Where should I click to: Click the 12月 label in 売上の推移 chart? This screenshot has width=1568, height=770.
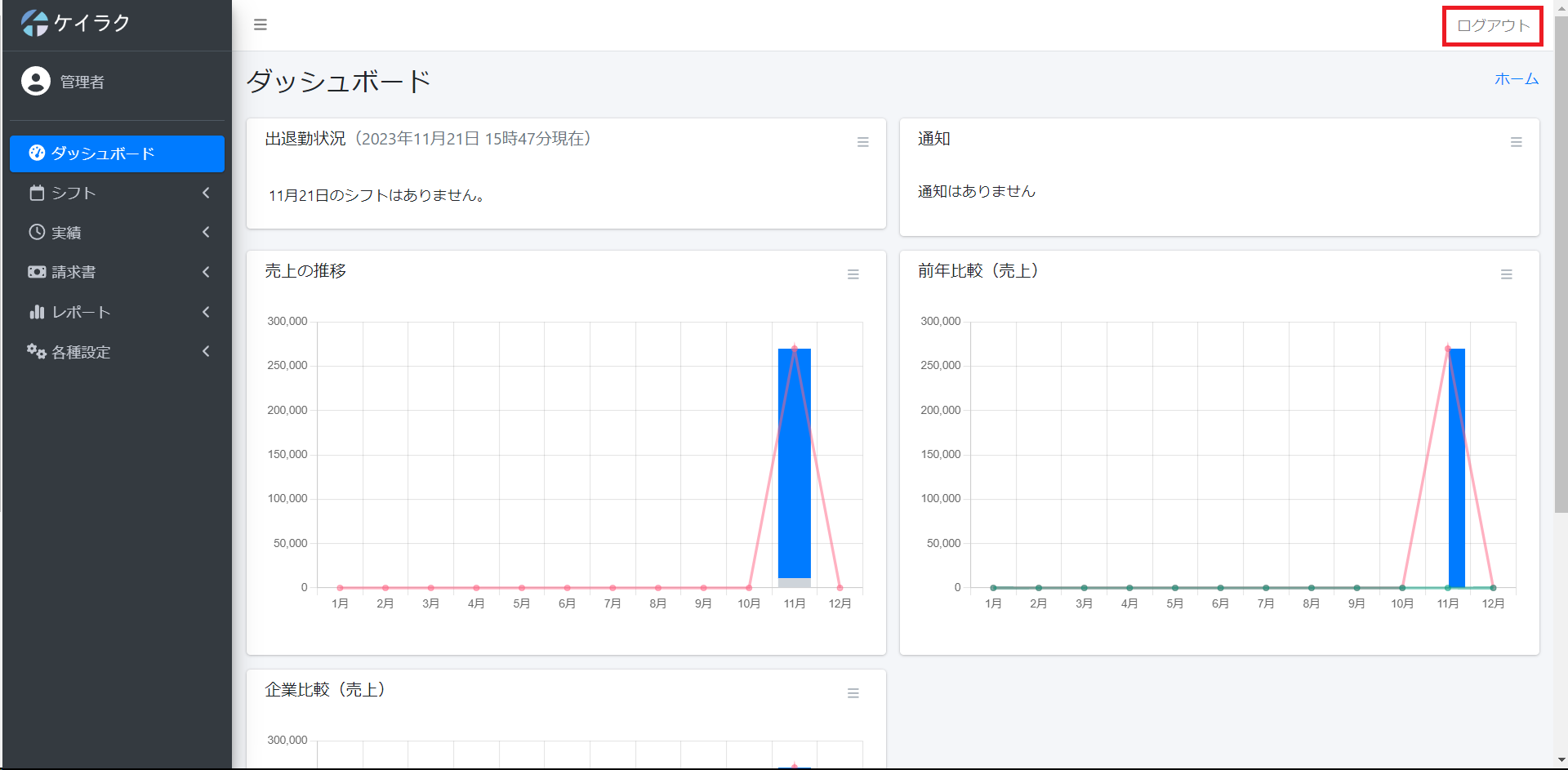click(x=840, y=603)
